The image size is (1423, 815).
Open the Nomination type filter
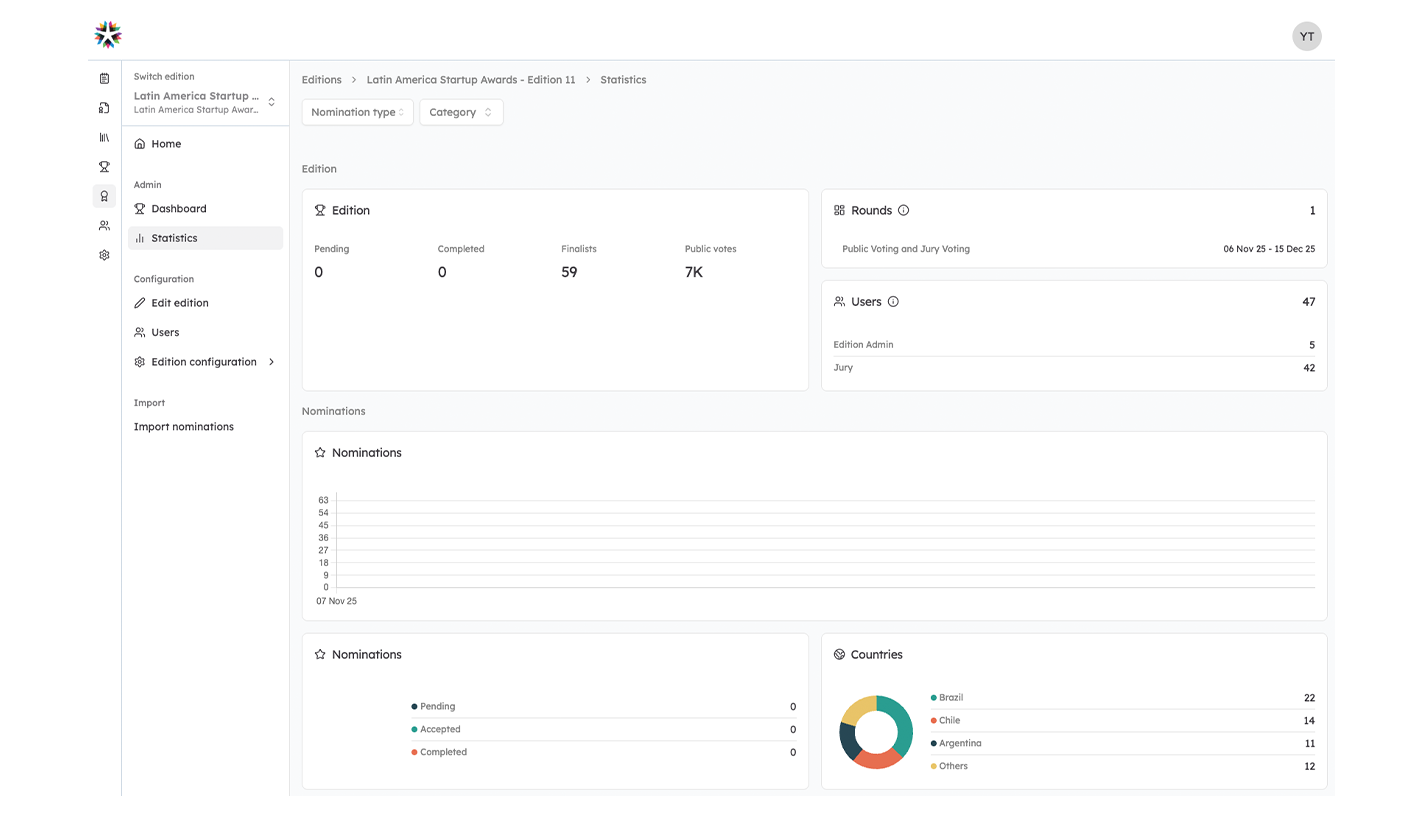[357, 112]
